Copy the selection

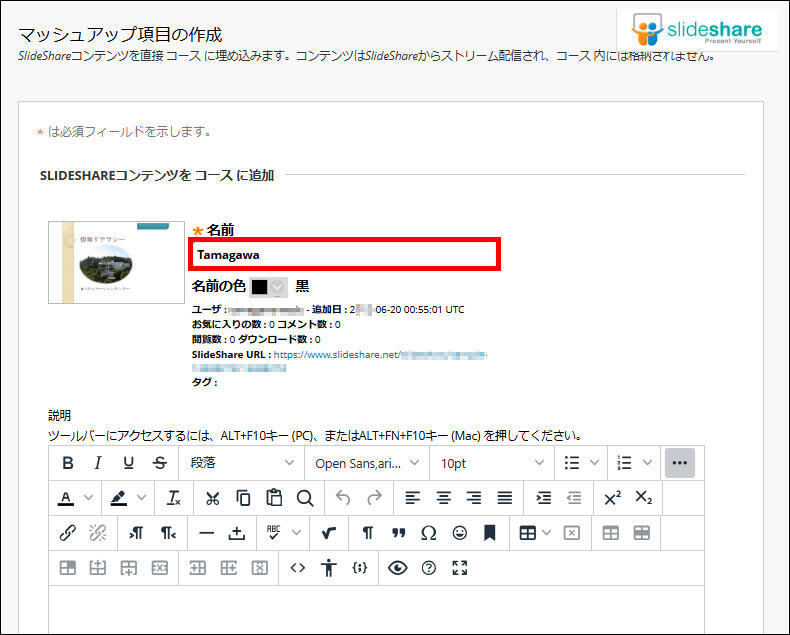click(x=243, y=498)
